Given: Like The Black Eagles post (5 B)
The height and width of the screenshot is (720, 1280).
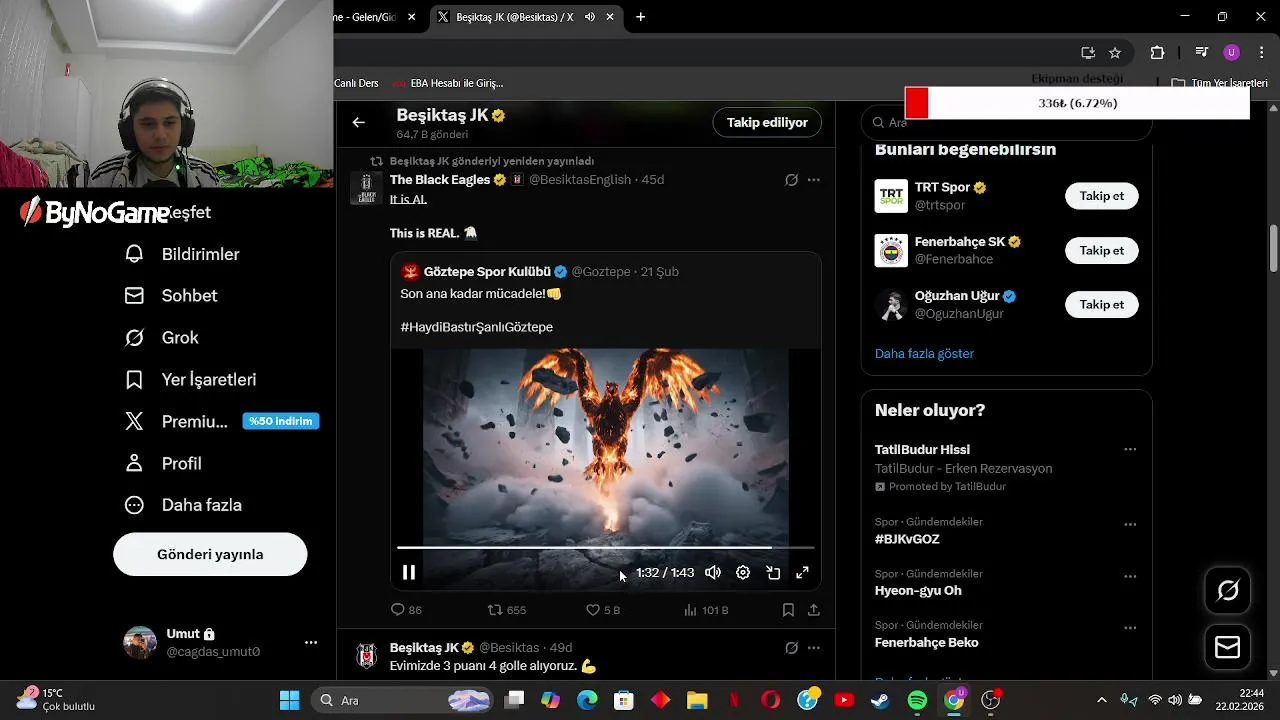Looking at the screenshot, I should (x=603, y=610).
